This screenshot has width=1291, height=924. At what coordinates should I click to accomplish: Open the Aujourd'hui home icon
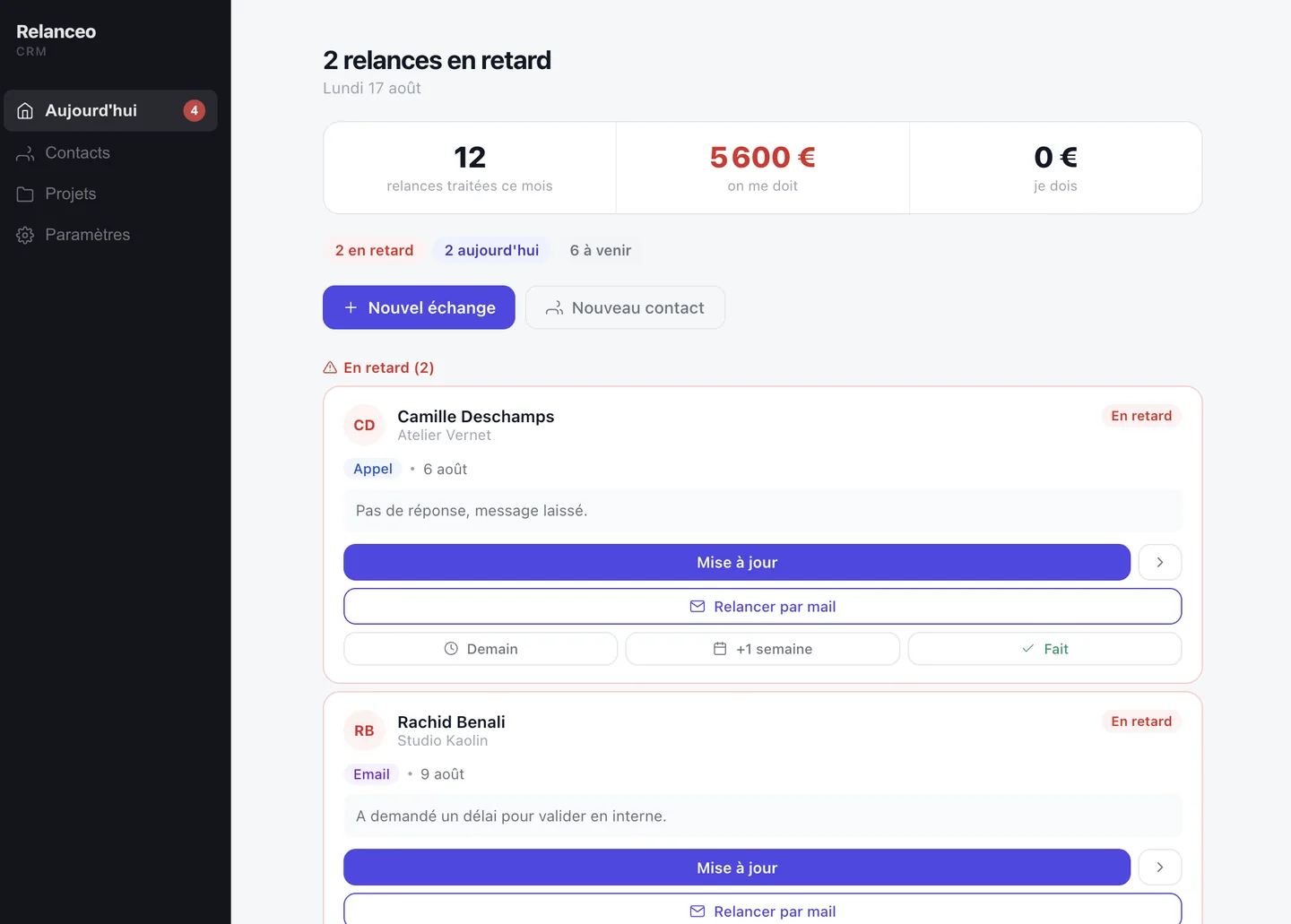pos(25,110)
